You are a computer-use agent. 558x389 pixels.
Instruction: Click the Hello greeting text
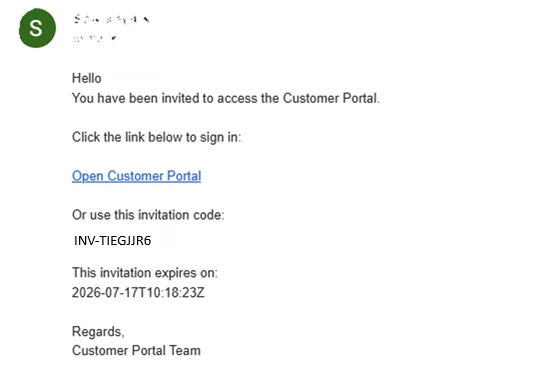click(x=86, y=78)
